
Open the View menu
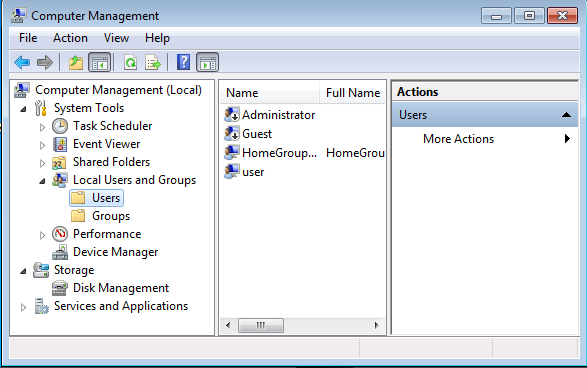(x=116, y=38)
